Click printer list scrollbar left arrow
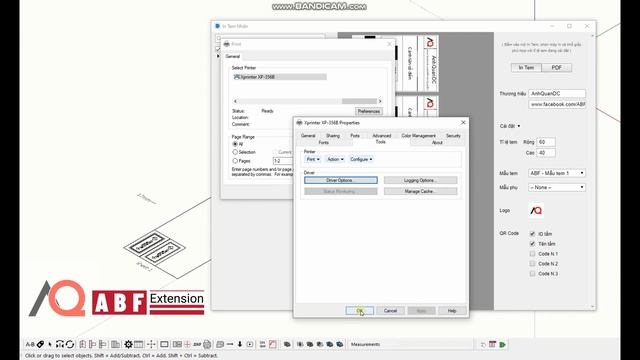Image resolution: width=640 pixels, height=360 pixels. pyautogui.click(x=235, y=101)
